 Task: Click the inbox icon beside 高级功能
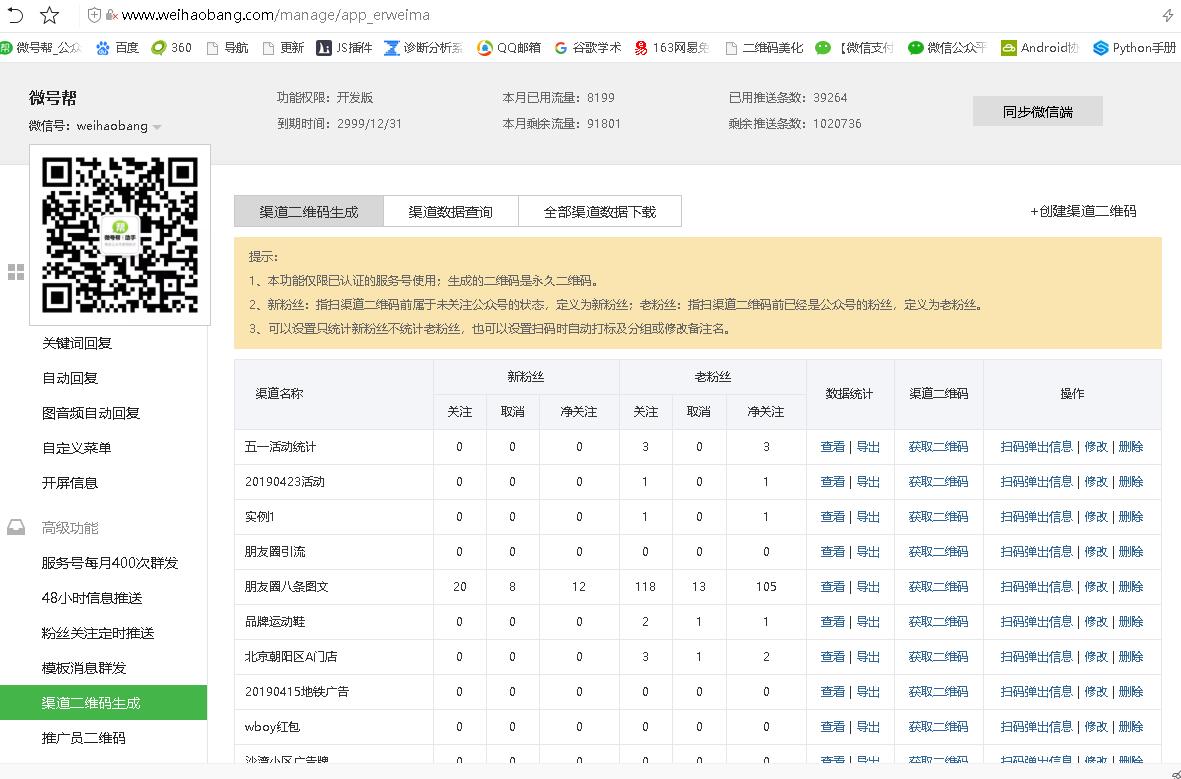pyautogui.click(x=16, y=527)
